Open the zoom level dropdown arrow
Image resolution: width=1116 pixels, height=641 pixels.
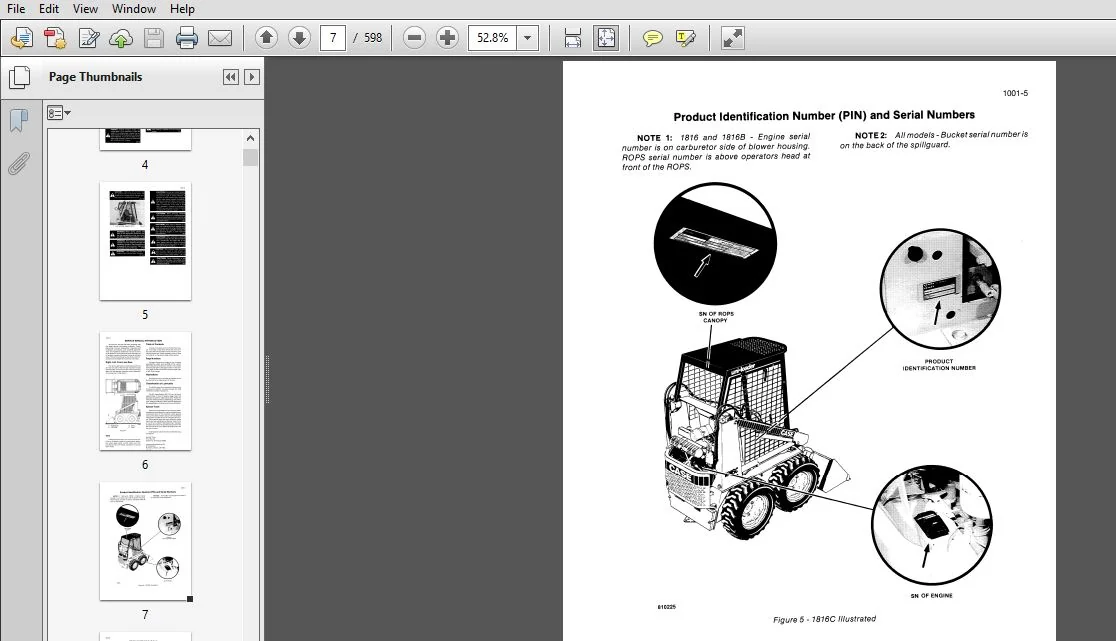coord(527,38)
